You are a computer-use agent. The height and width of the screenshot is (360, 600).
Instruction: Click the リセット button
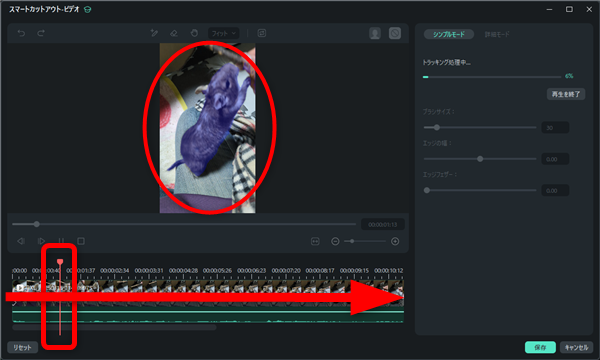click(x=23, y=347)
